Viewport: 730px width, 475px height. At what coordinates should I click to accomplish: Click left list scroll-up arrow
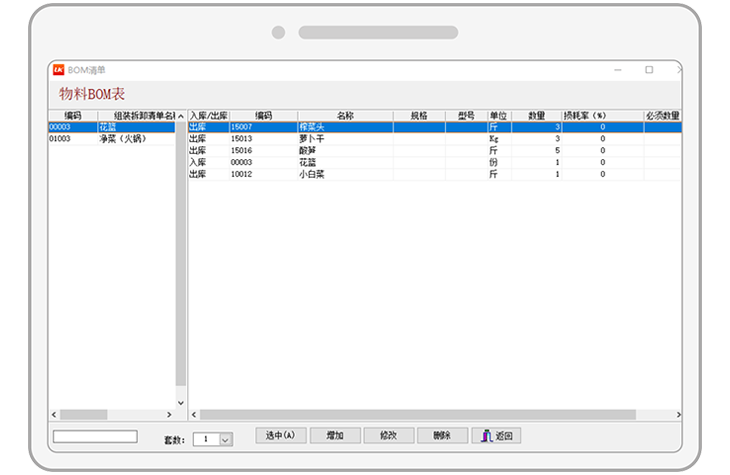(x=181, y=116)
